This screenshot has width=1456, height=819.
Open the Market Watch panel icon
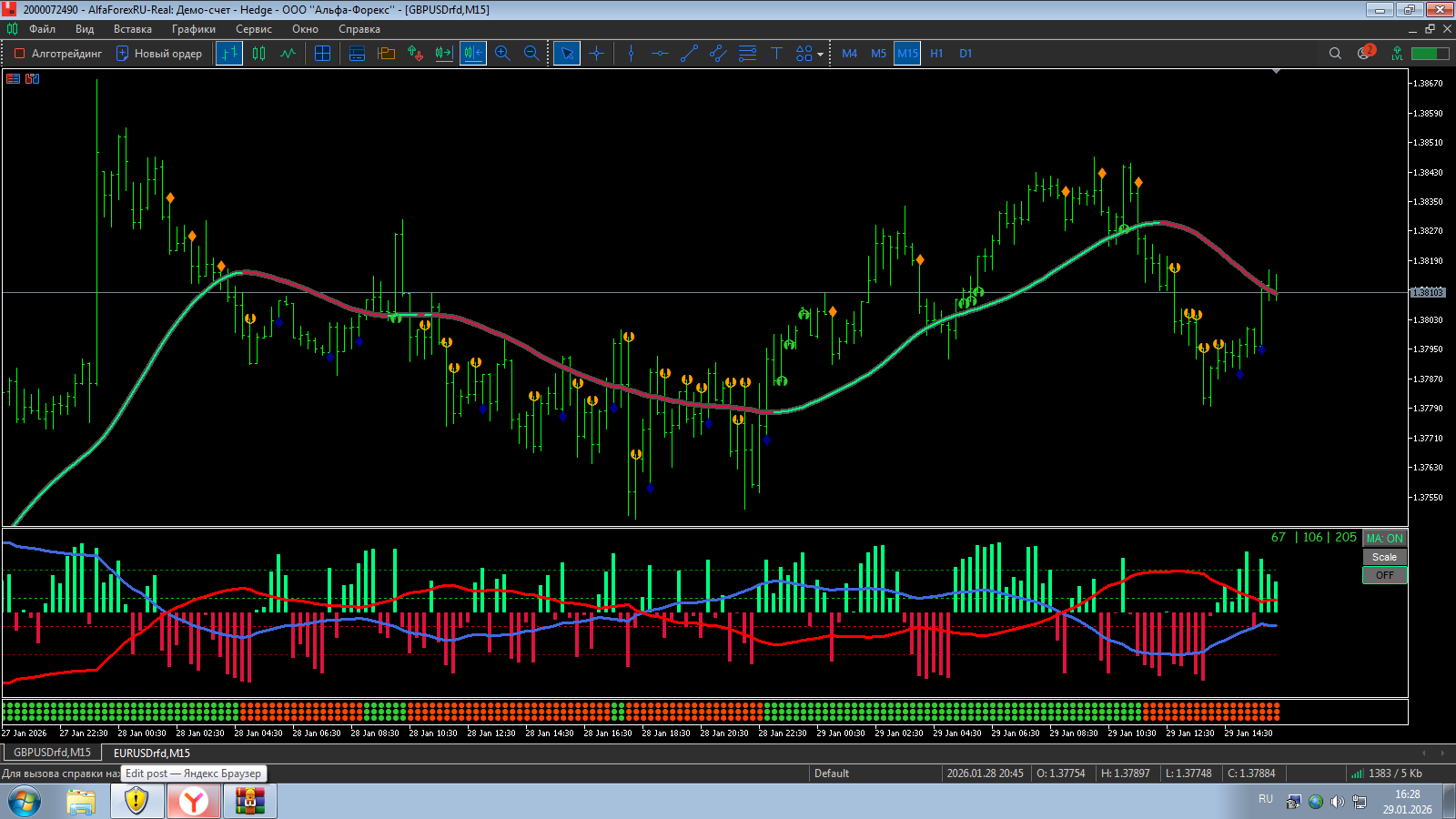[x=357, y=54]
